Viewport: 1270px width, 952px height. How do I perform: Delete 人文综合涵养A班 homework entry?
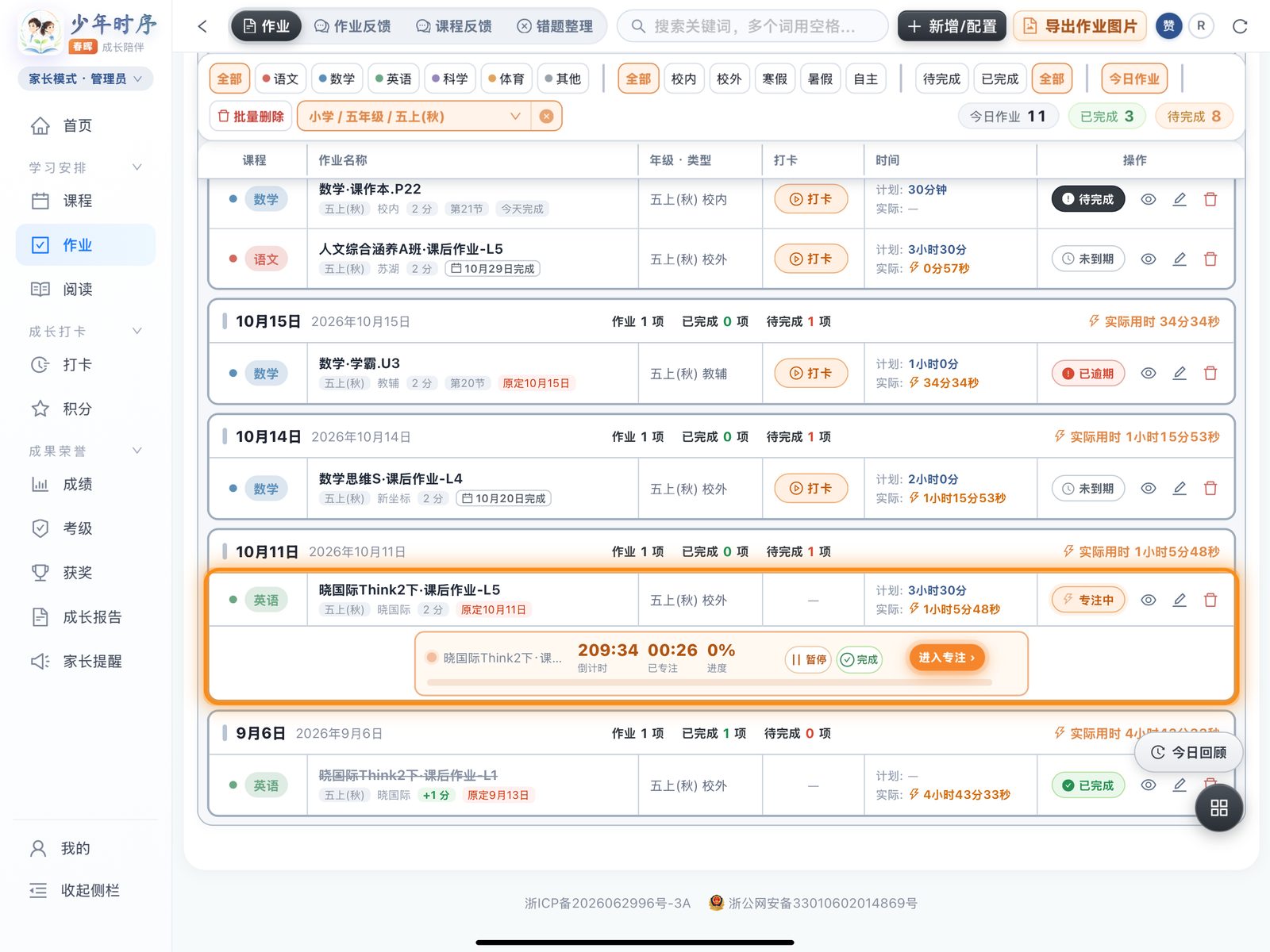(1210, 259)
